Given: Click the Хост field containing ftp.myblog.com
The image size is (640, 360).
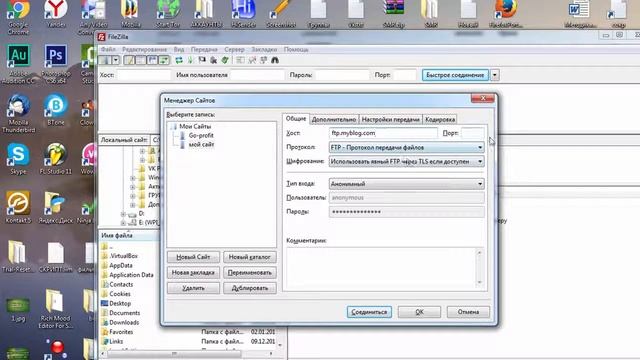Looking at the screenshot, I should (x=383, y=133).
